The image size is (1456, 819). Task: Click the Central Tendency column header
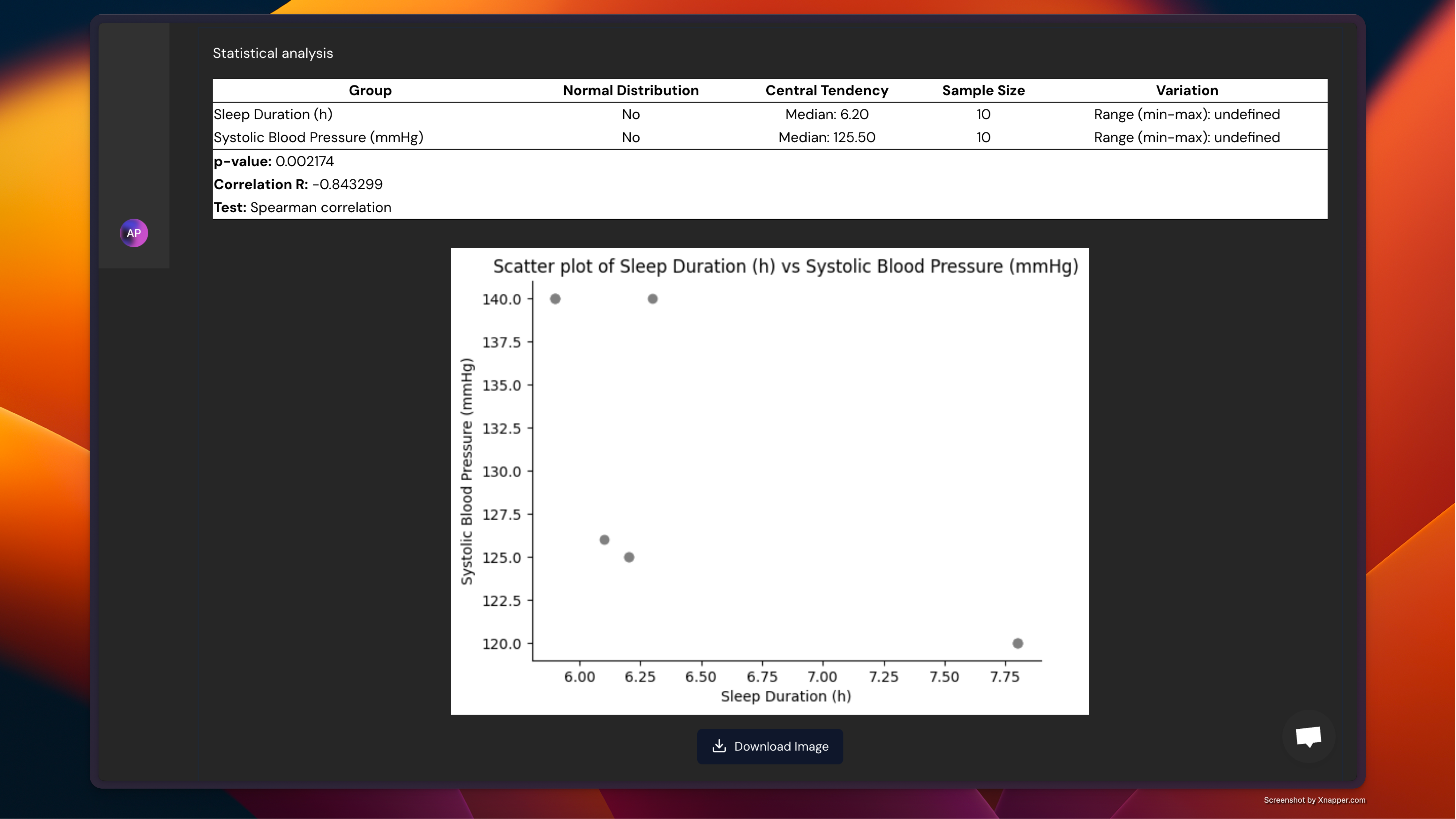pyautogui.click(x=826, y=90)
